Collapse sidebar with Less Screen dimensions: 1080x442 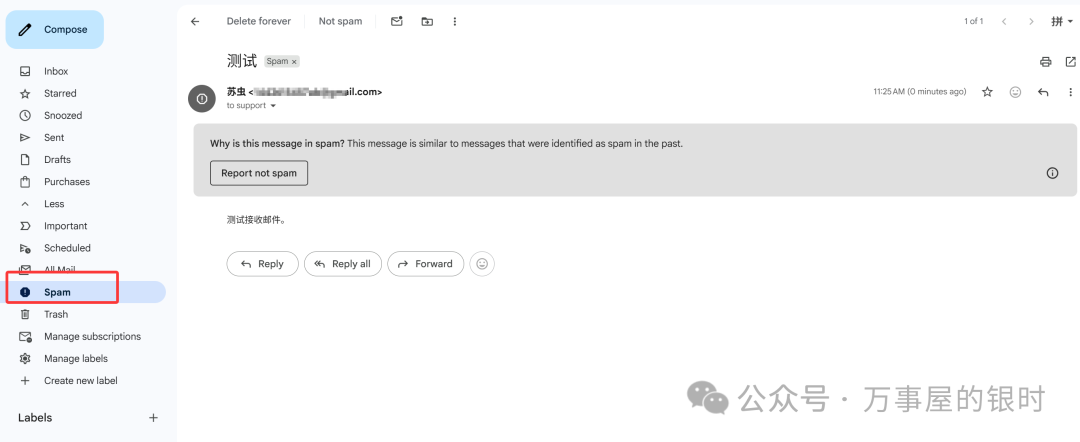(x=53, y=204)
